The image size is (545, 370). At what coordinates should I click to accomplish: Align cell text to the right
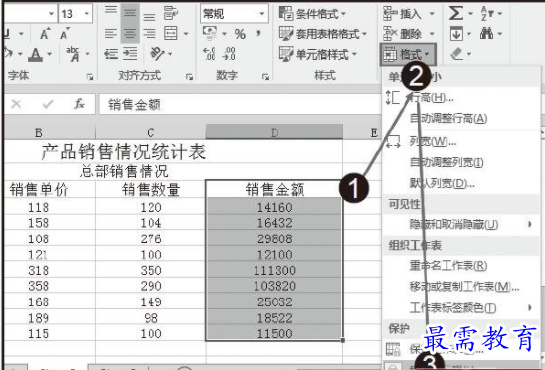(x=149, y=34)
